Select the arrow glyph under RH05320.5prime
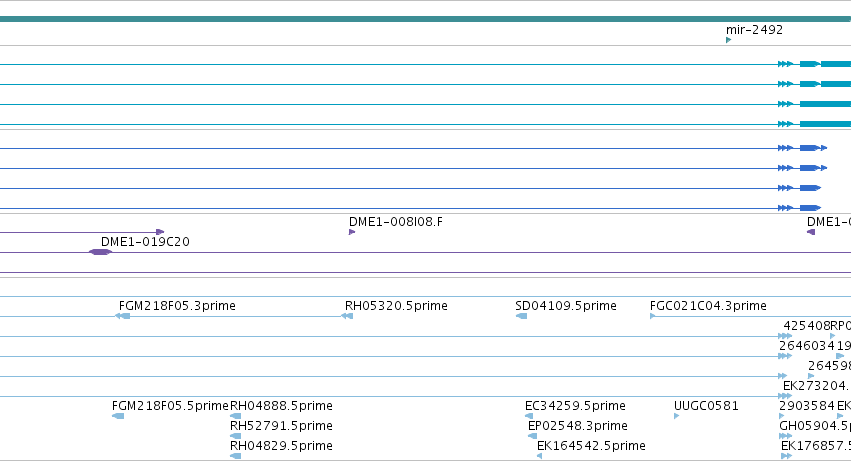The image size is (851, 461). point(347,316)
